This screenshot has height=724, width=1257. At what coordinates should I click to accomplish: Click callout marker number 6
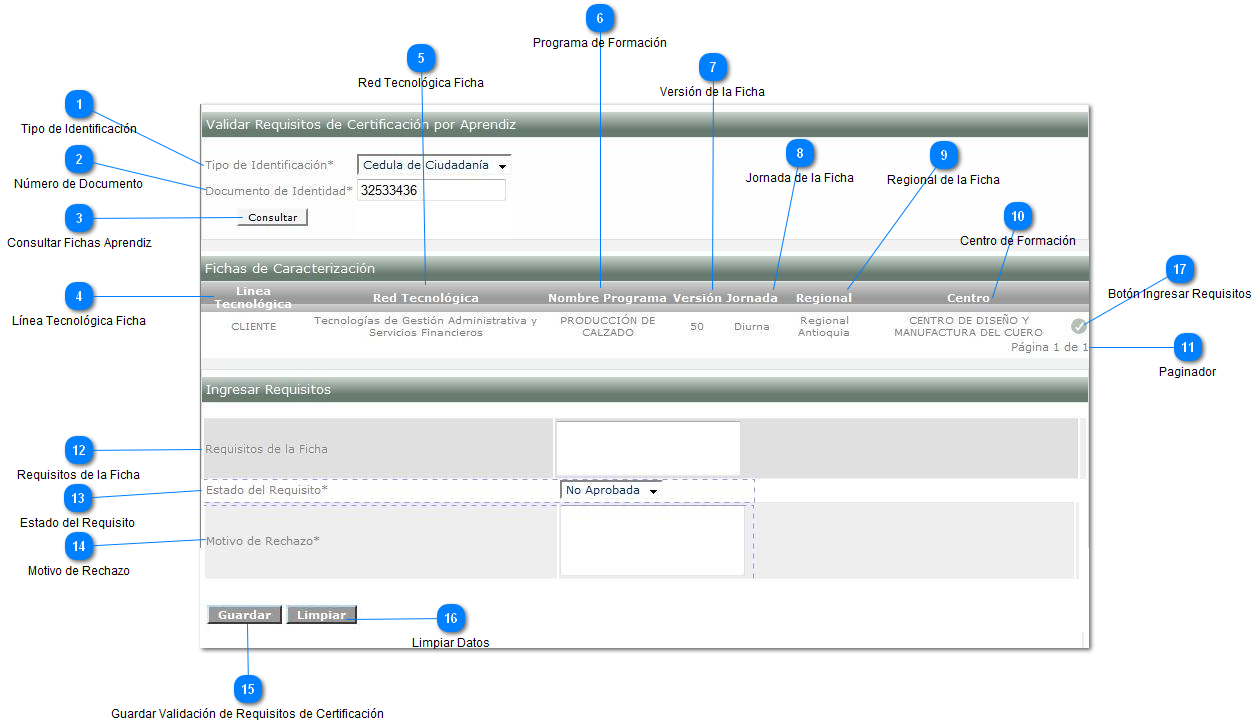coord(600,18)
